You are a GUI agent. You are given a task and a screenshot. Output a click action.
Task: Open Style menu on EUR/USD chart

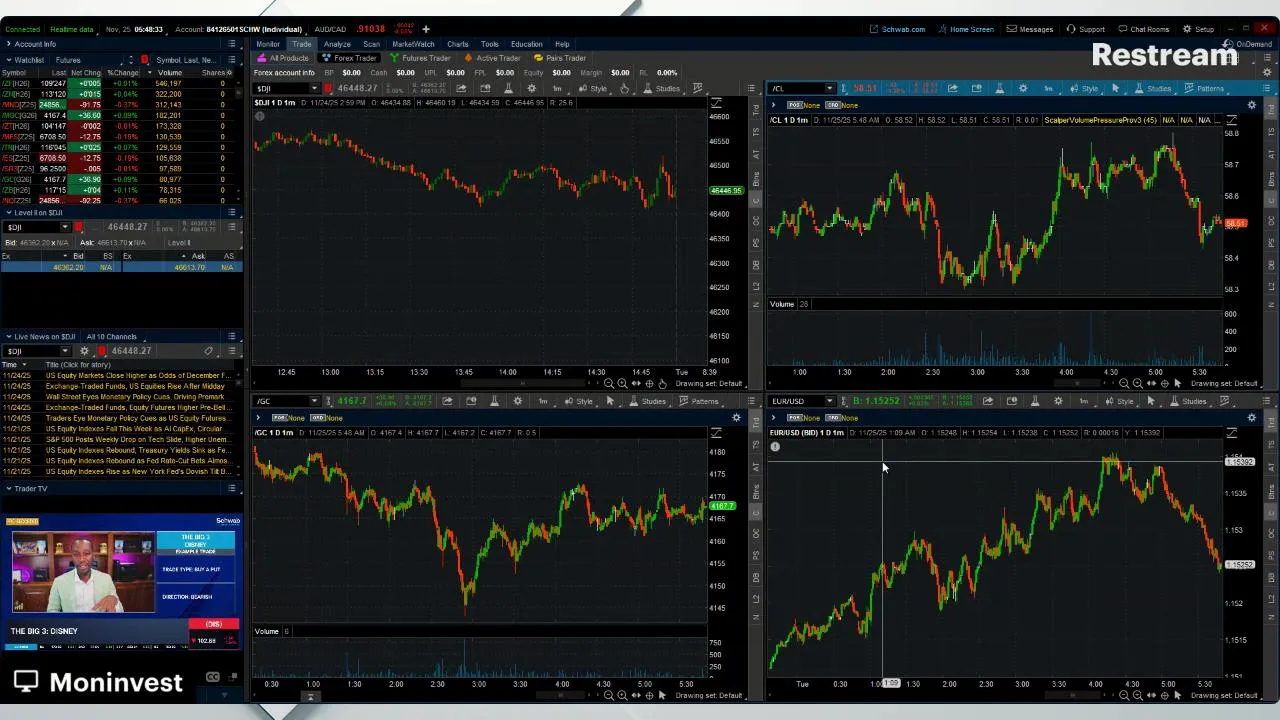coord(1119,401)
